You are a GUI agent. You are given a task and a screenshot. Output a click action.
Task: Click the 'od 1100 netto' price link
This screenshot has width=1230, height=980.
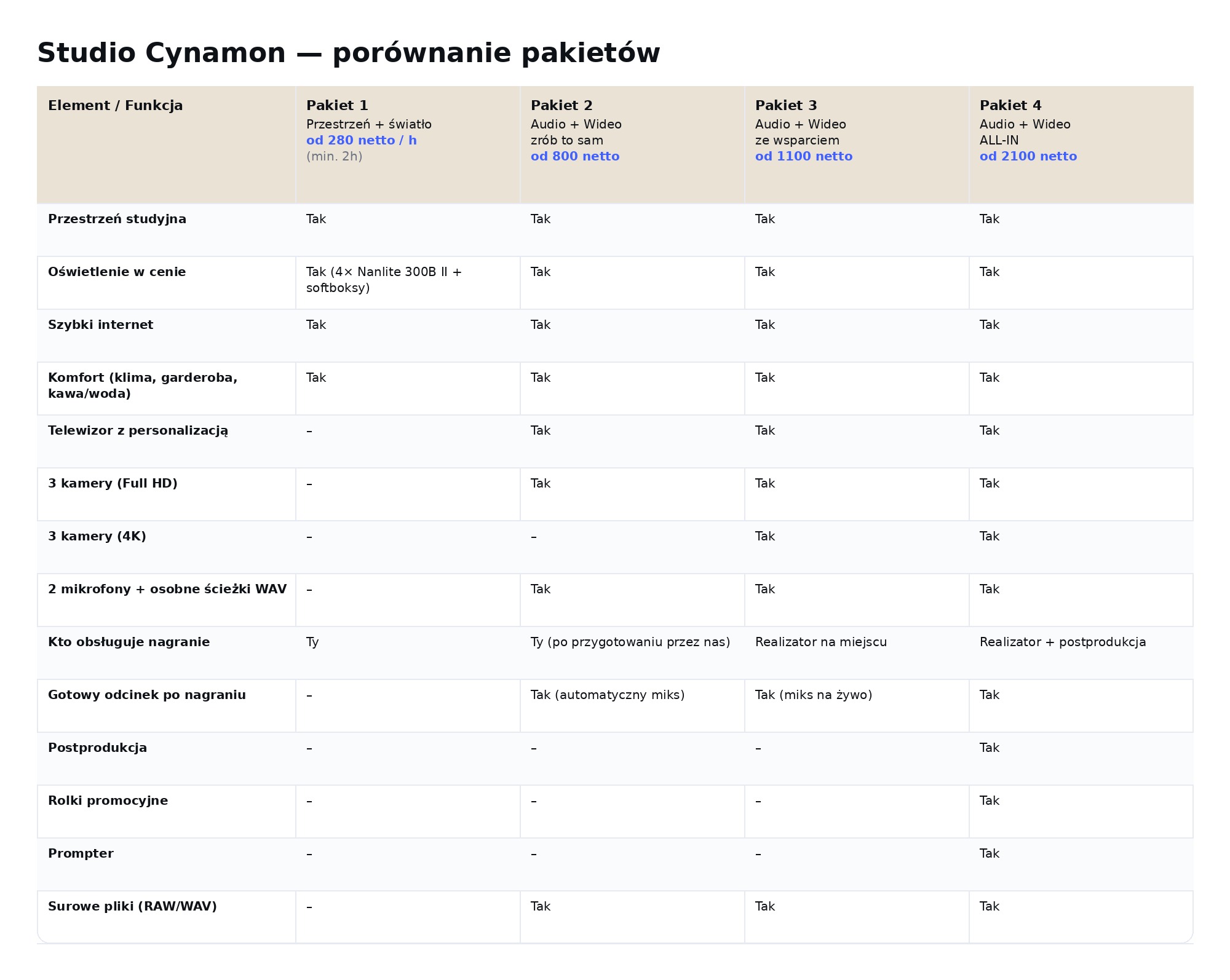(x=803, y=157)
